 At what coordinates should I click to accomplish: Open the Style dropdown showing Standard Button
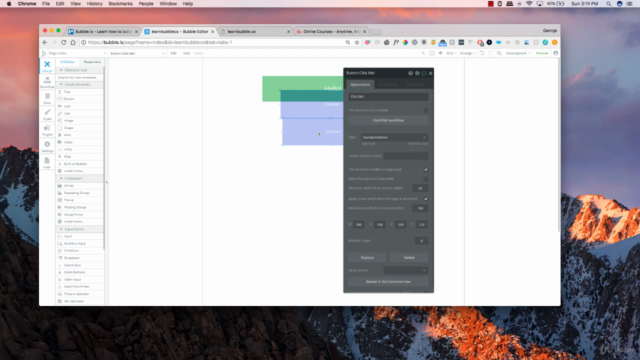tap(394, 137)
